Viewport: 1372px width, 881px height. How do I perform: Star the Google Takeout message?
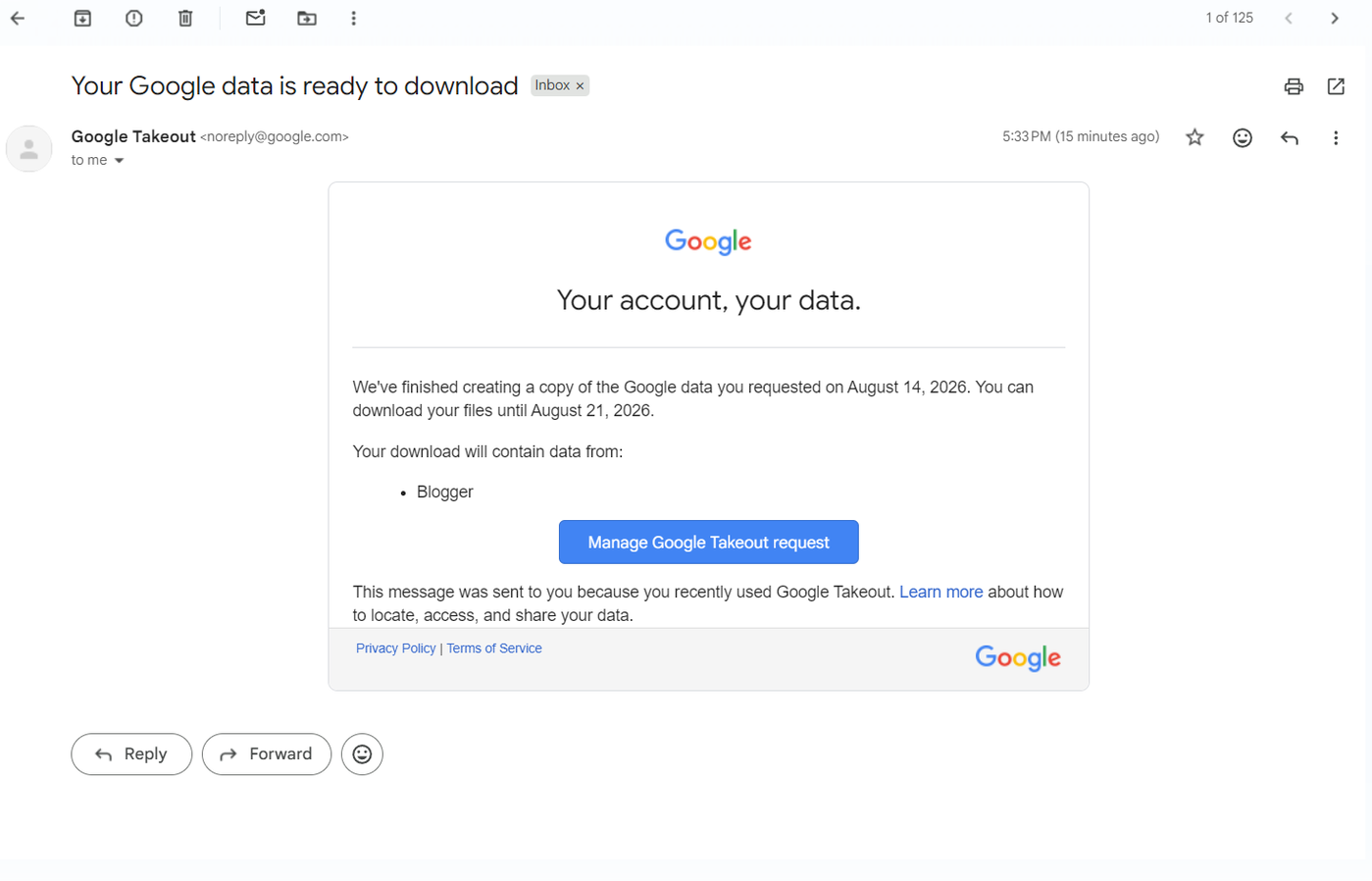pyautogui.click(x=1194, y=137)
